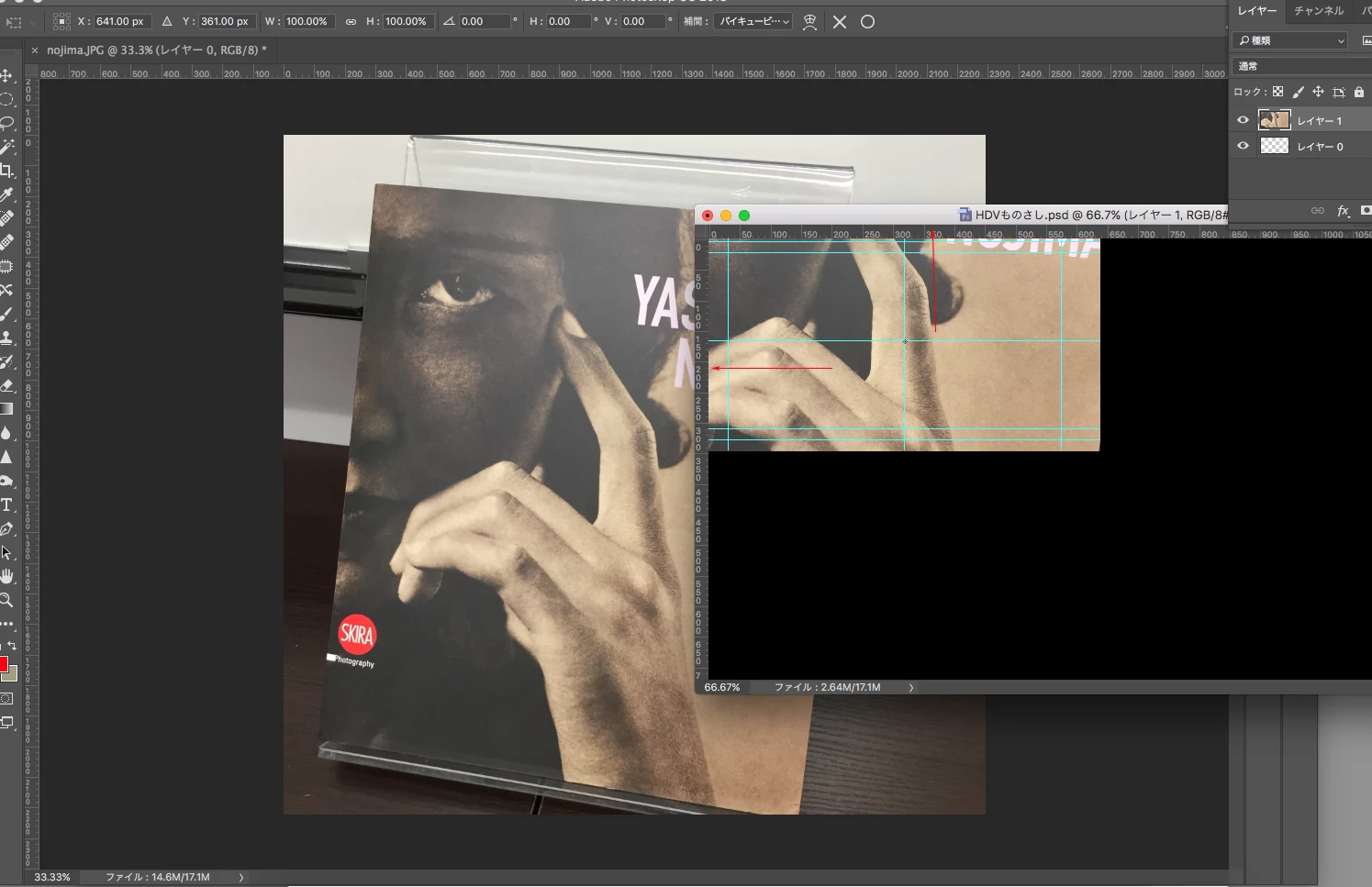
Task: Select the Crop tool
Action: [6, 171]
